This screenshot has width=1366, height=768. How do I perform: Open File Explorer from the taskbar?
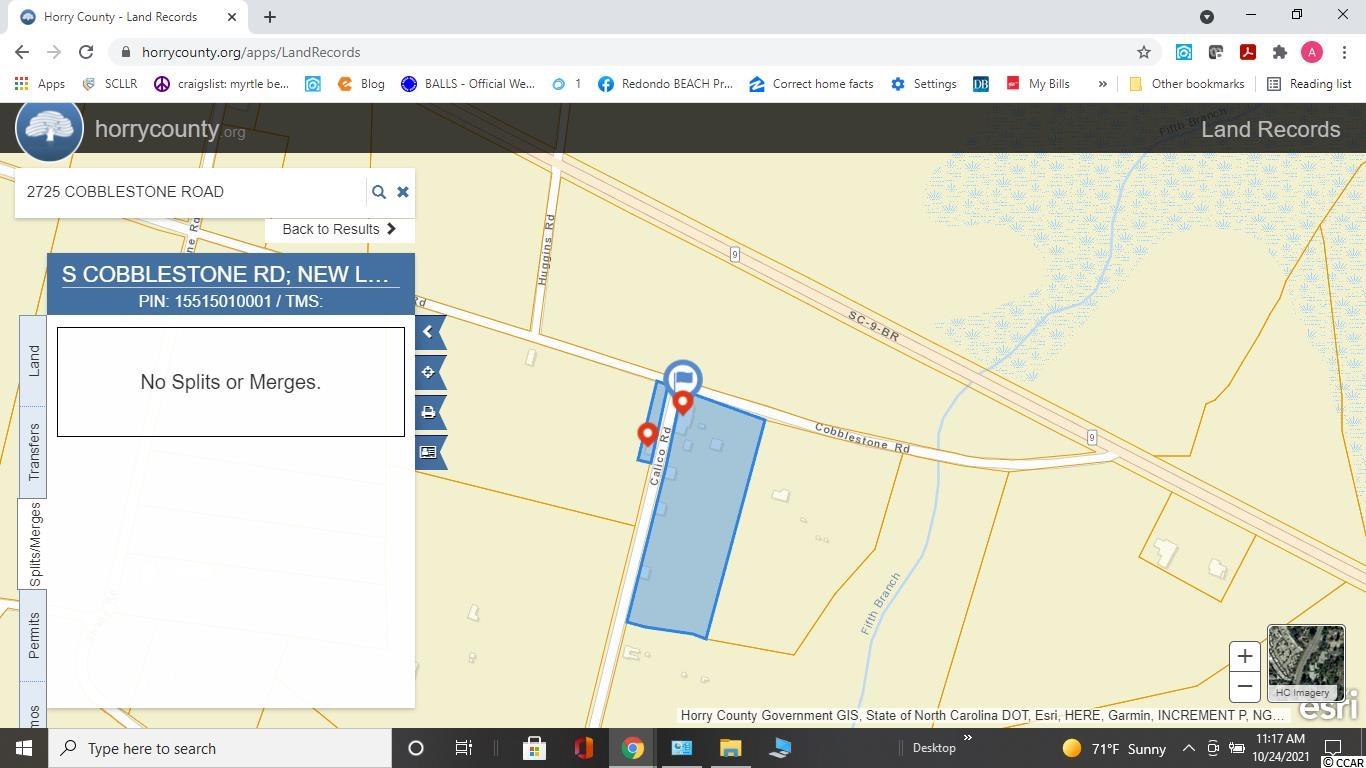[730, 748]
